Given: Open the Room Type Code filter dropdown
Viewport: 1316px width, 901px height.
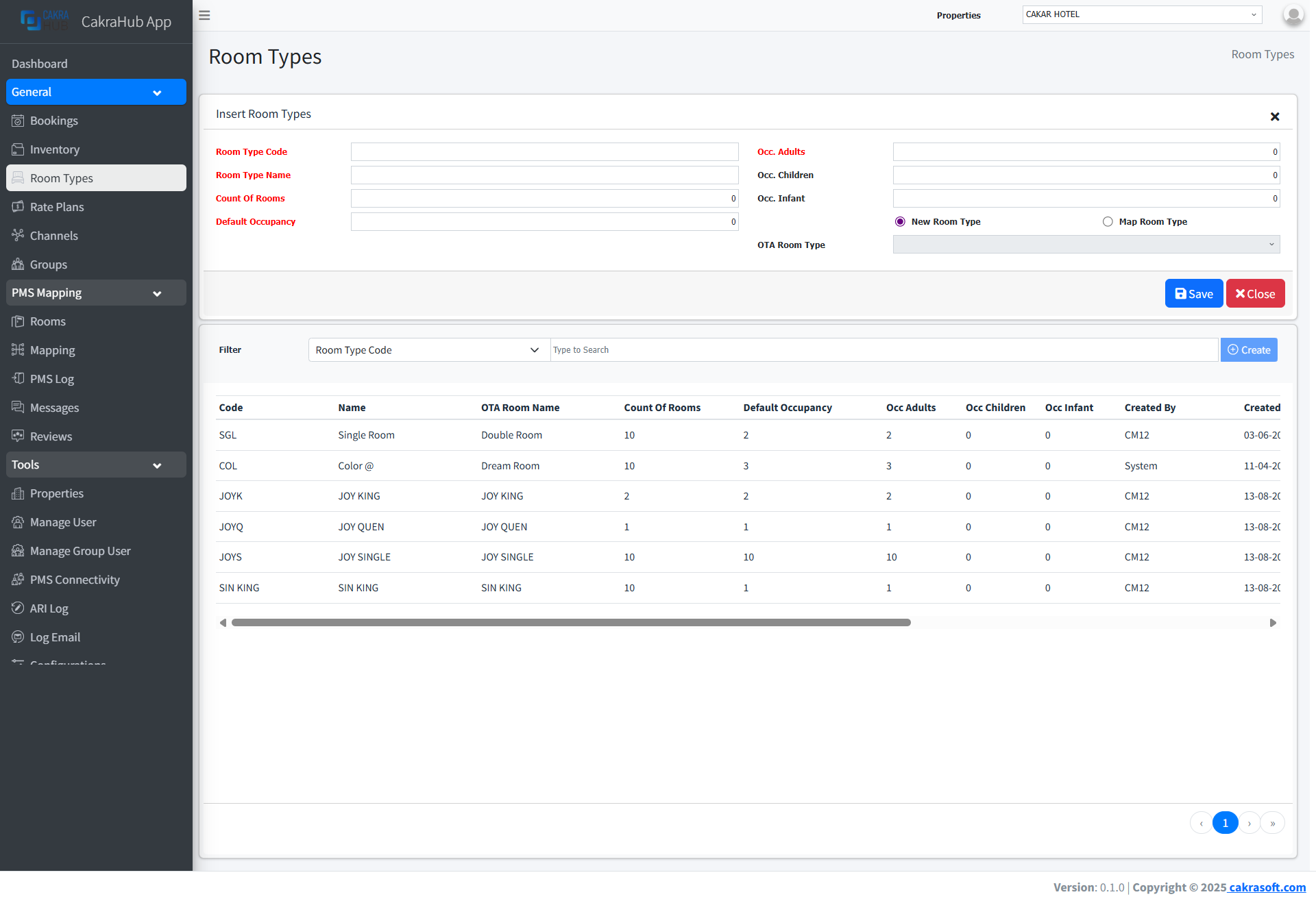Looking at the screenshot, I should 428,350.
